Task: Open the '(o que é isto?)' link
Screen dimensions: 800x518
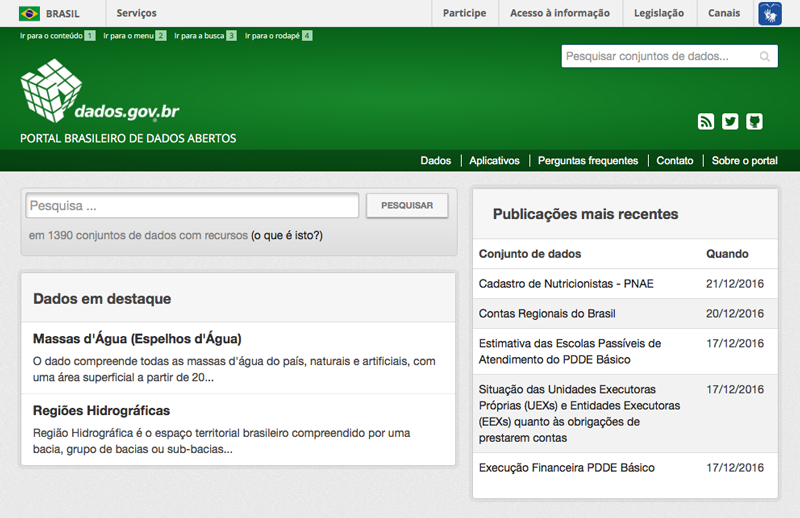Action: [x=287, y=235]
